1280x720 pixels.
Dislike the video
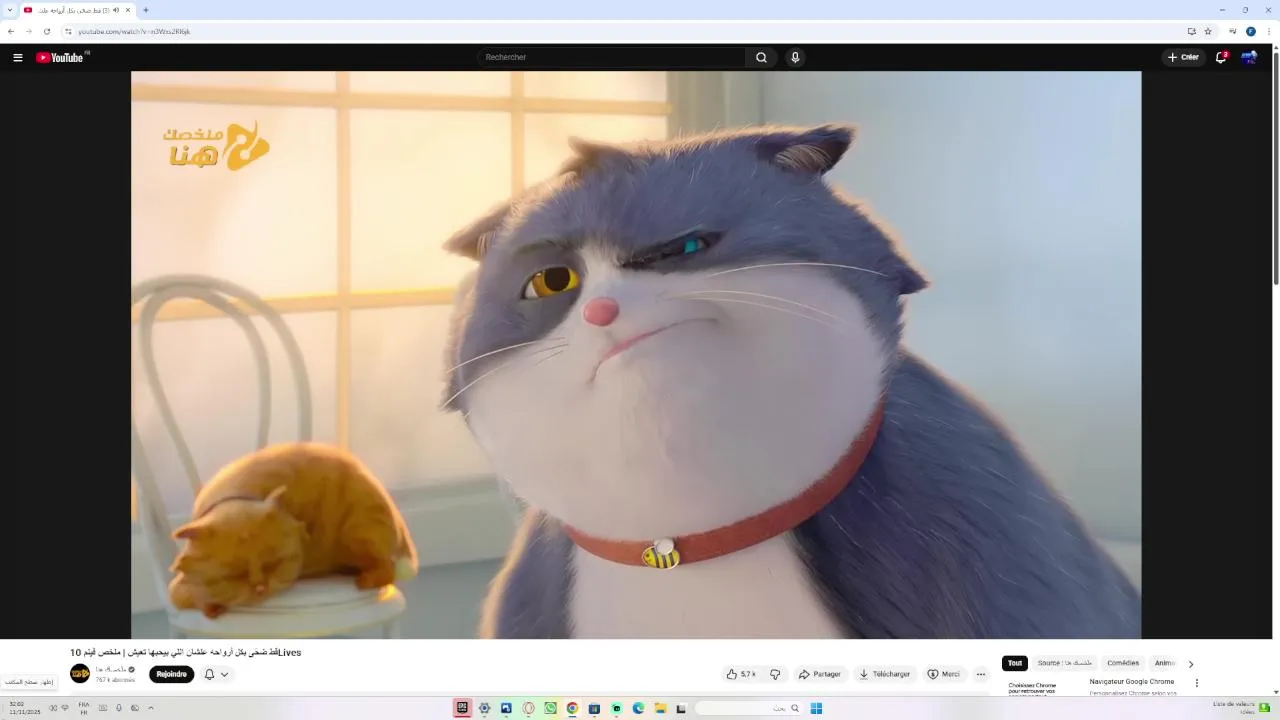[x=775, y=674]
